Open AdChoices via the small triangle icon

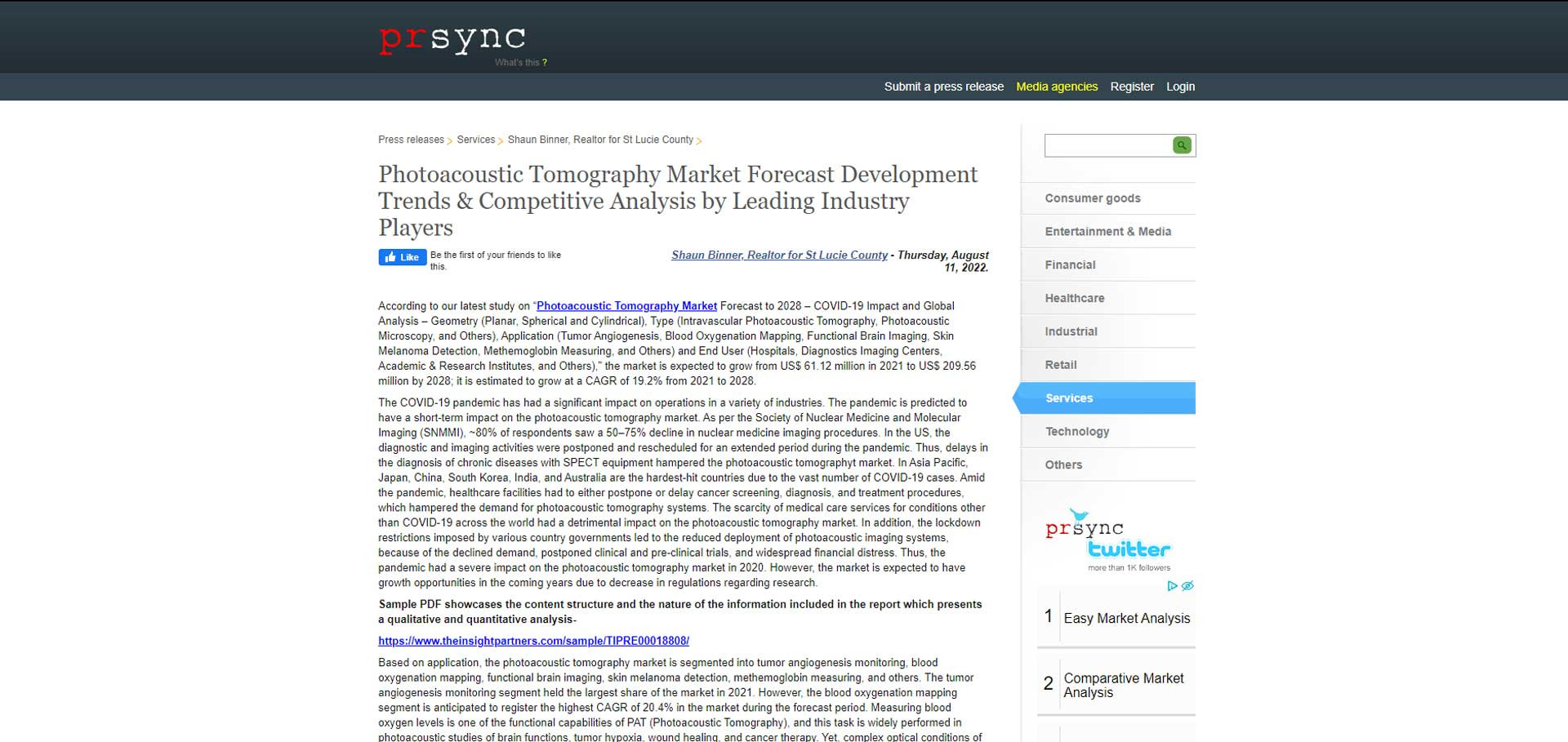point(1174,586)
